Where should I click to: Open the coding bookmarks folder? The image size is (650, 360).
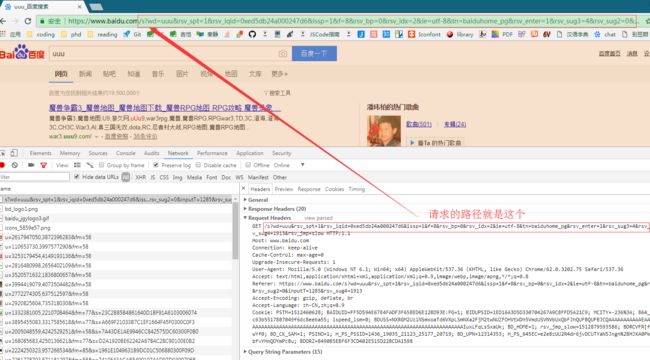(x=41, y=34)
